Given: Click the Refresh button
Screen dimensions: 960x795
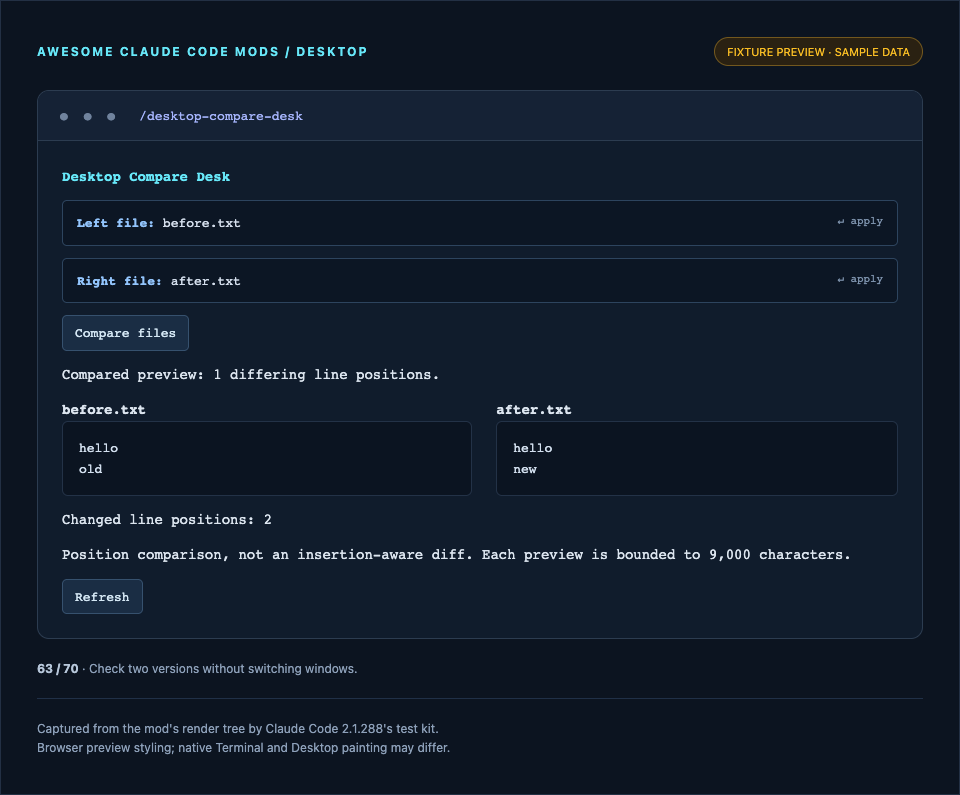Looking at the screenshot, I should tap(102, 597).
